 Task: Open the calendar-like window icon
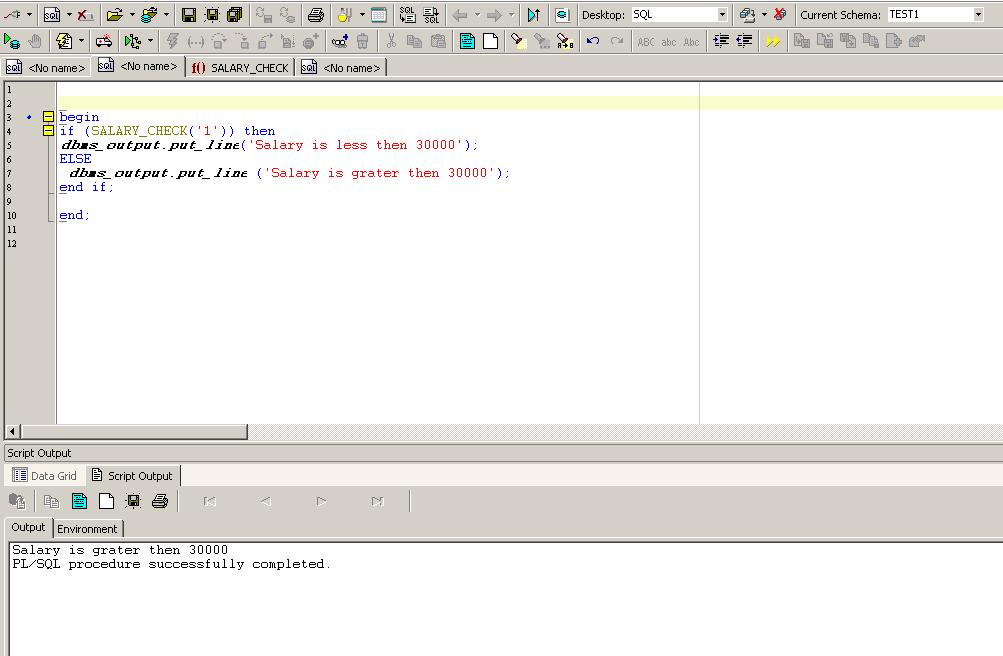(x=379, y=14)
